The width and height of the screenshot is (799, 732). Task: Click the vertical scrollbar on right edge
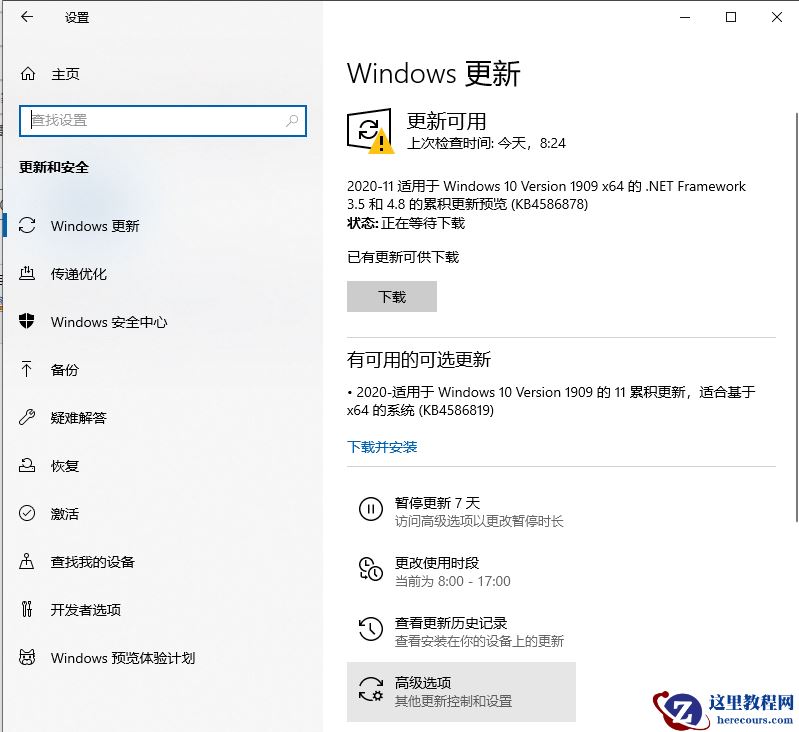796,316
